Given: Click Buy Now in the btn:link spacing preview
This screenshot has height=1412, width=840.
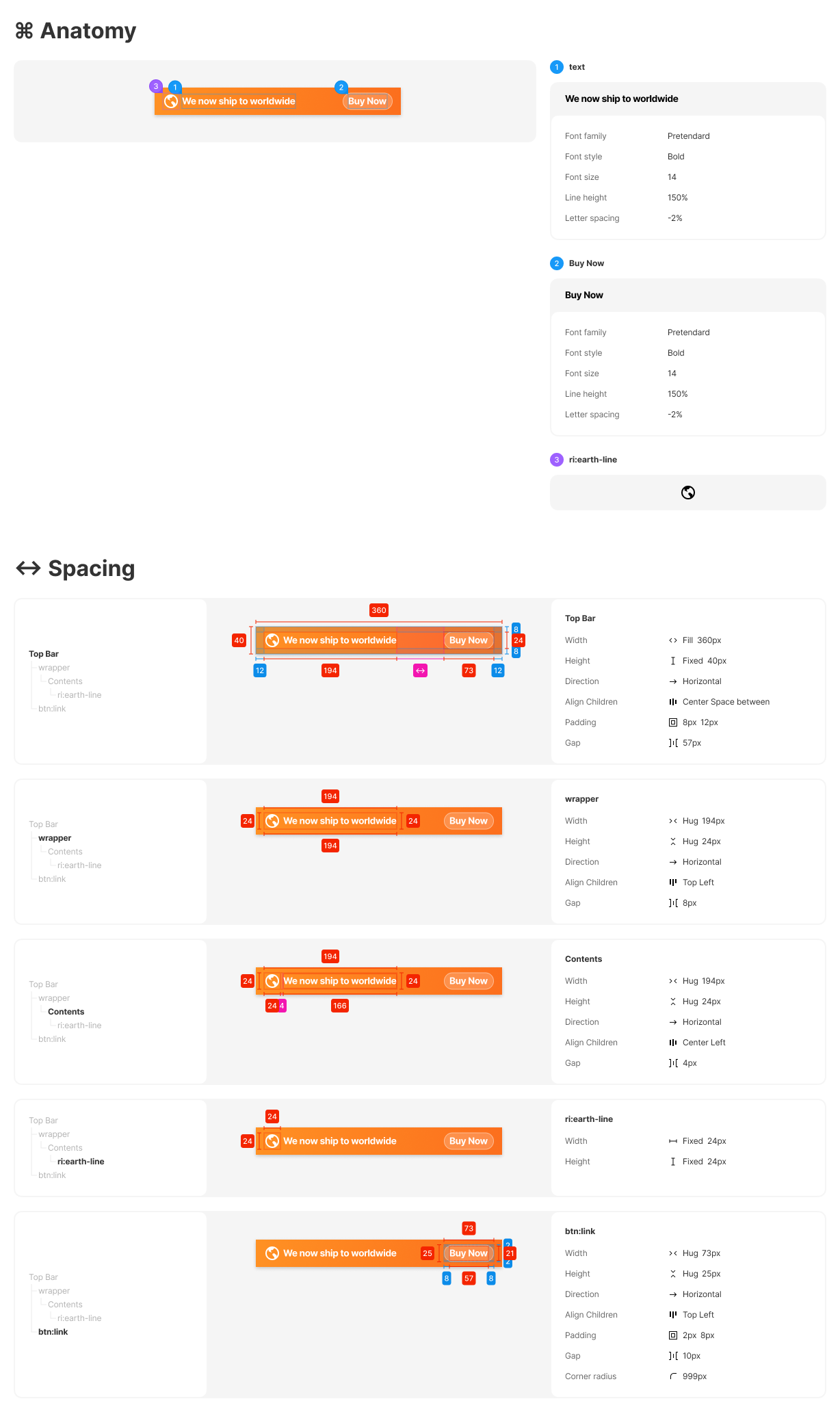Looking at the screenshot, I should (469, 1253).
